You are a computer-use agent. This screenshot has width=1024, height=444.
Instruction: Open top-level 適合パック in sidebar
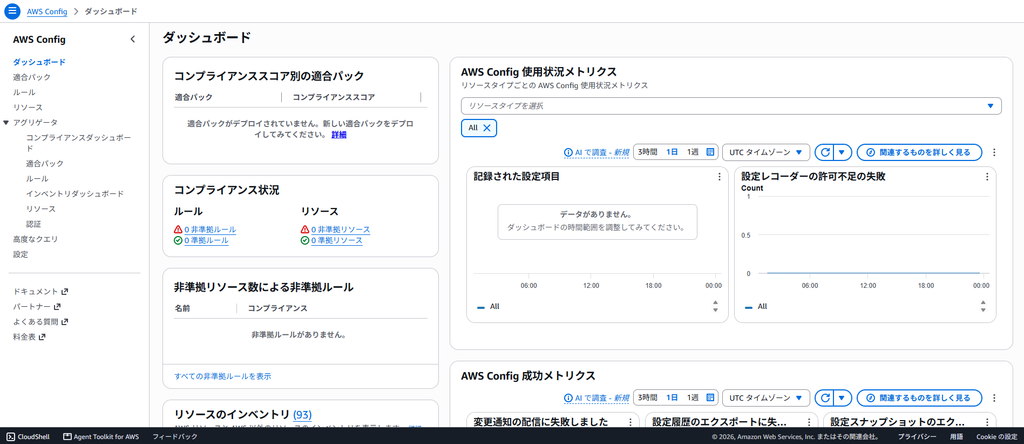pos(31,77)
